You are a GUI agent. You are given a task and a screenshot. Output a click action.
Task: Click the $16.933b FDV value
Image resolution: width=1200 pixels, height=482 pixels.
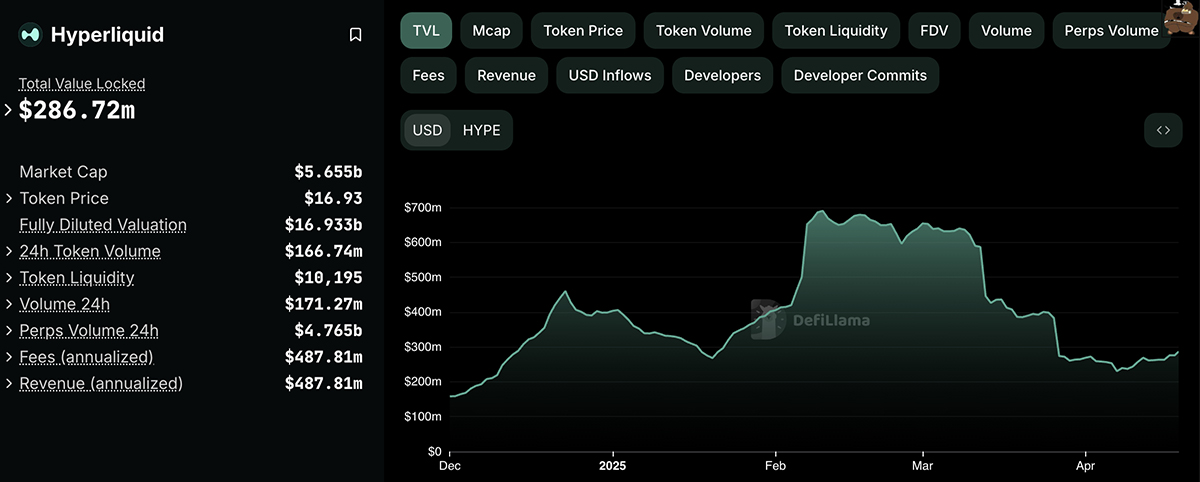323,225
